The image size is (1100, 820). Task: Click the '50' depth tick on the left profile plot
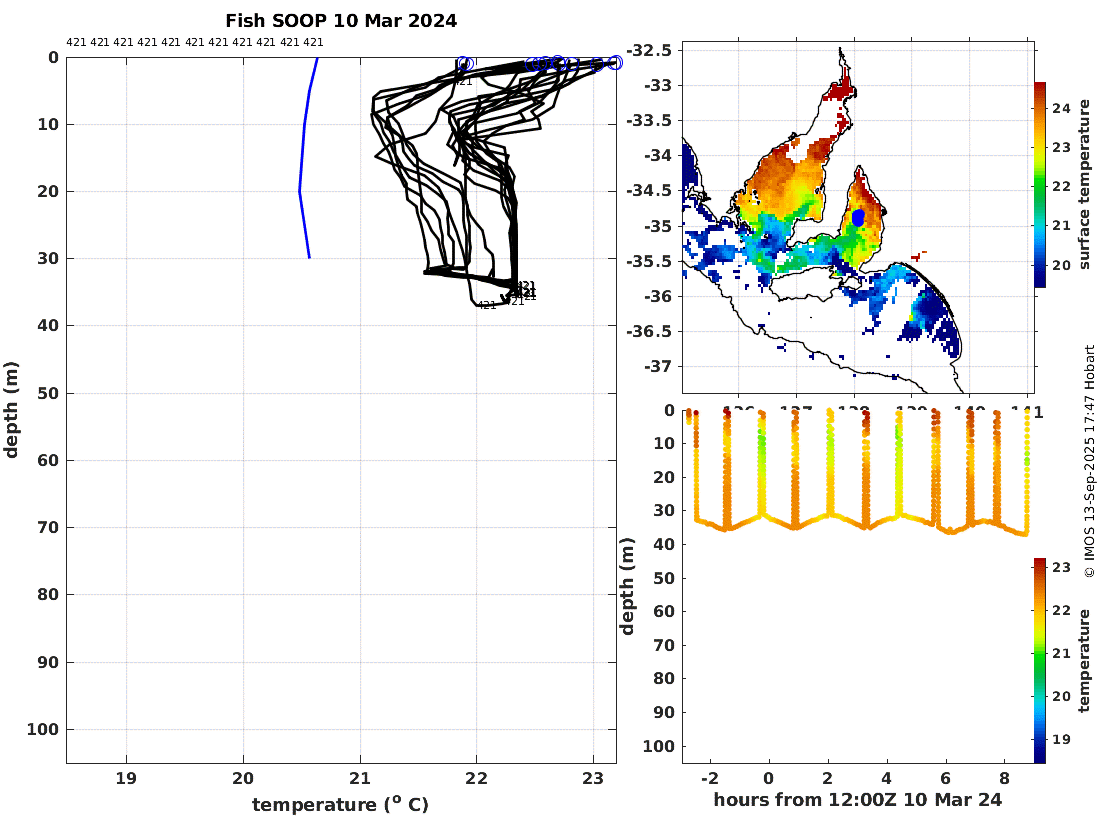coord(48,393)
